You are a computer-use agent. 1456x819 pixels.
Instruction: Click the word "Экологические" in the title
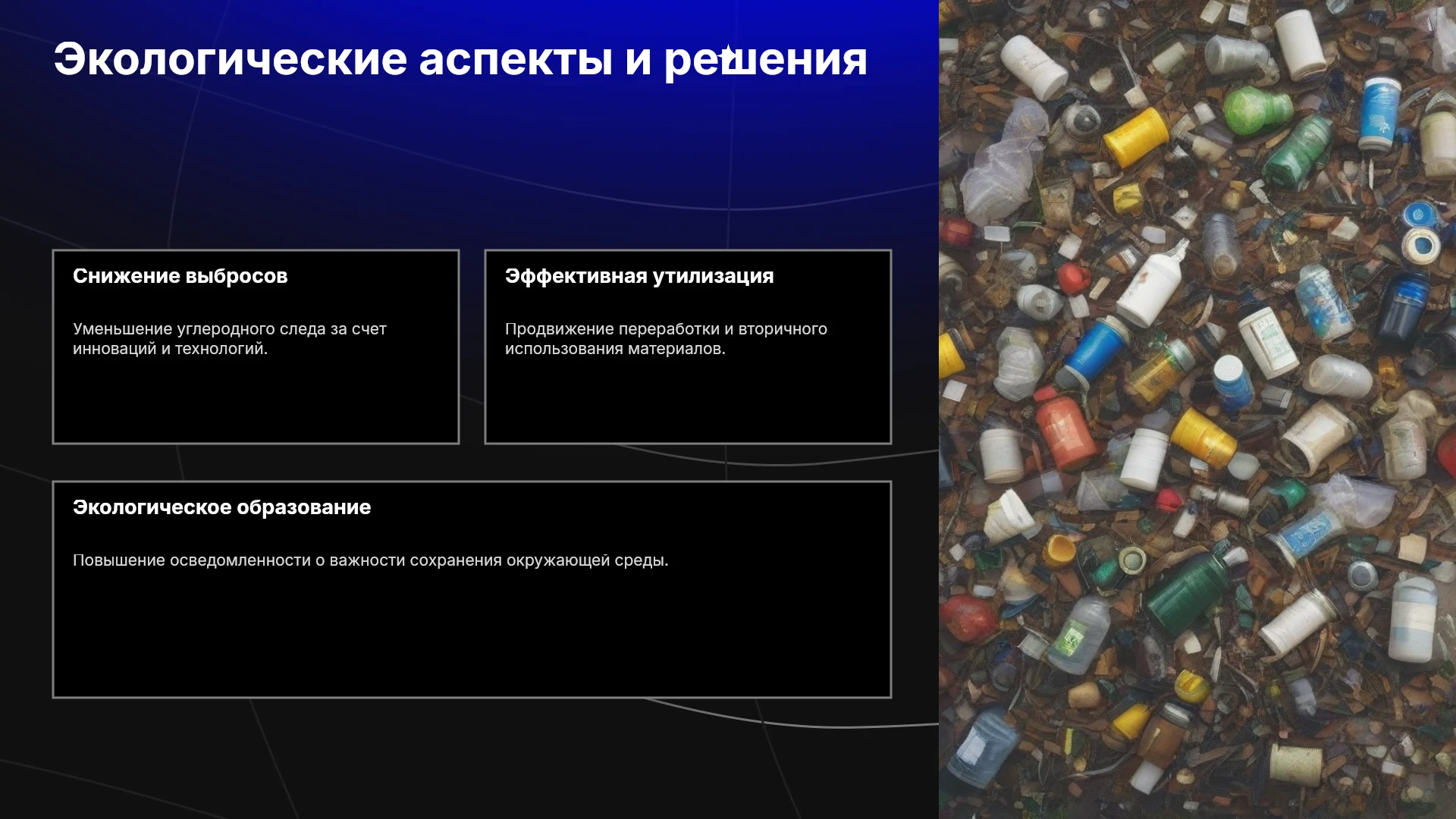231,59
